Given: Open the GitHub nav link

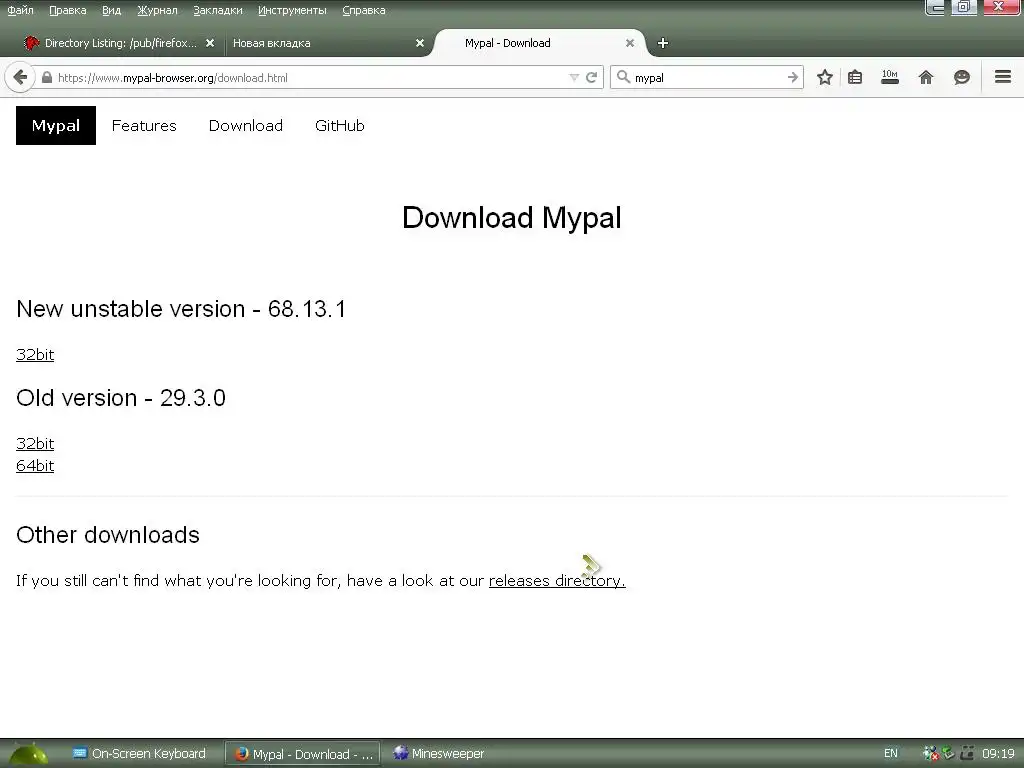Looking at the screenshot, I should [340, 125].
